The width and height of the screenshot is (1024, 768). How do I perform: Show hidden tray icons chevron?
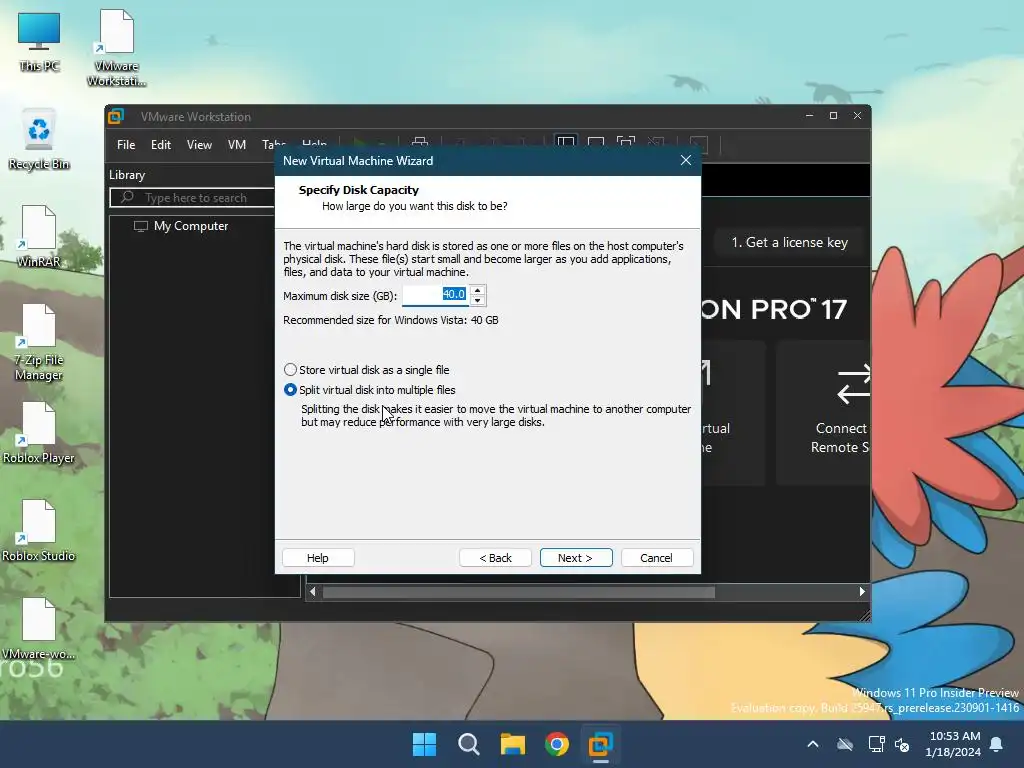(x=813, y=744)
